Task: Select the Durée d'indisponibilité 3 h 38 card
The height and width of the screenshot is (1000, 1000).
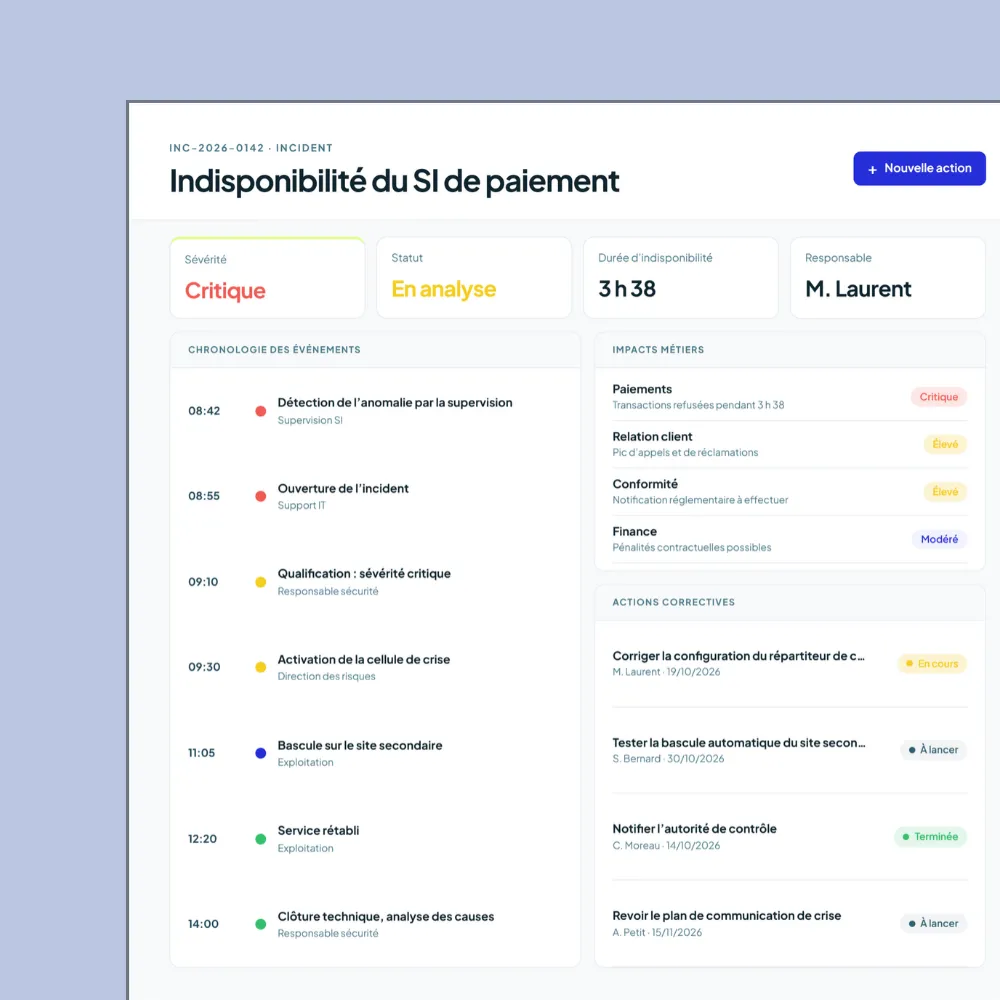Action: click(x=680, y=277)
